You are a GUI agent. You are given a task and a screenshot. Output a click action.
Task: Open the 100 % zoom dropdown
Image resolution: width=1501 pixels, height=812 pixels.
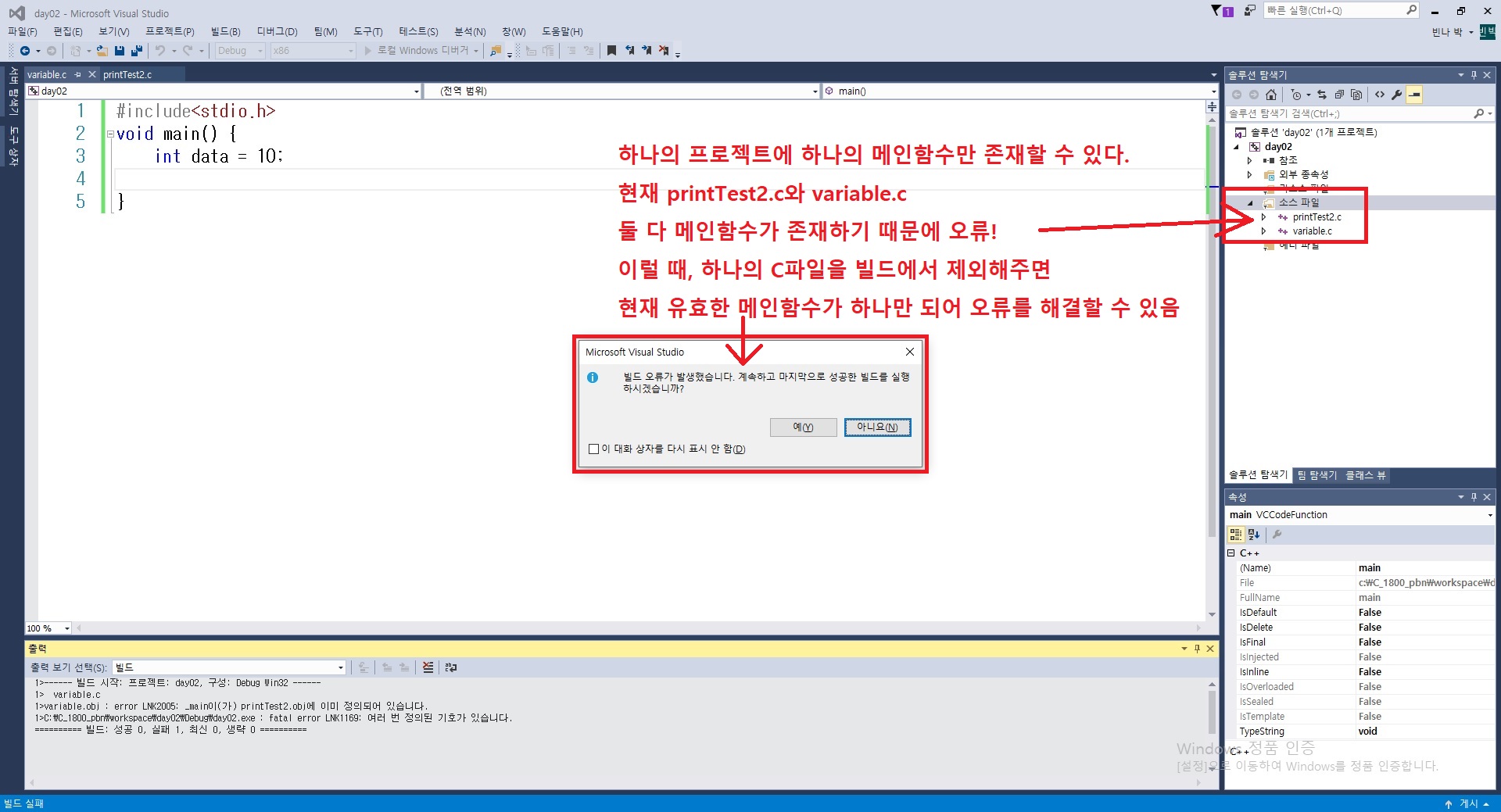click(67, 628)
